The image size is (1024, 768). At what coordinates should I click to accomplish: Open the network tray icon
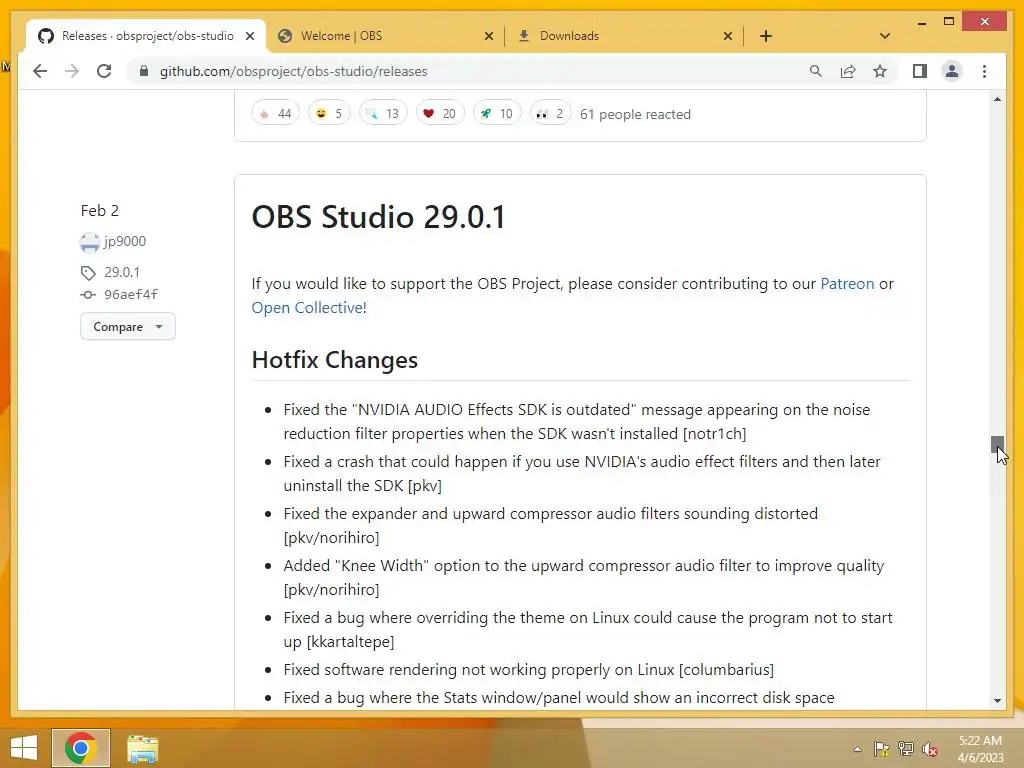[x=906, y=749]
